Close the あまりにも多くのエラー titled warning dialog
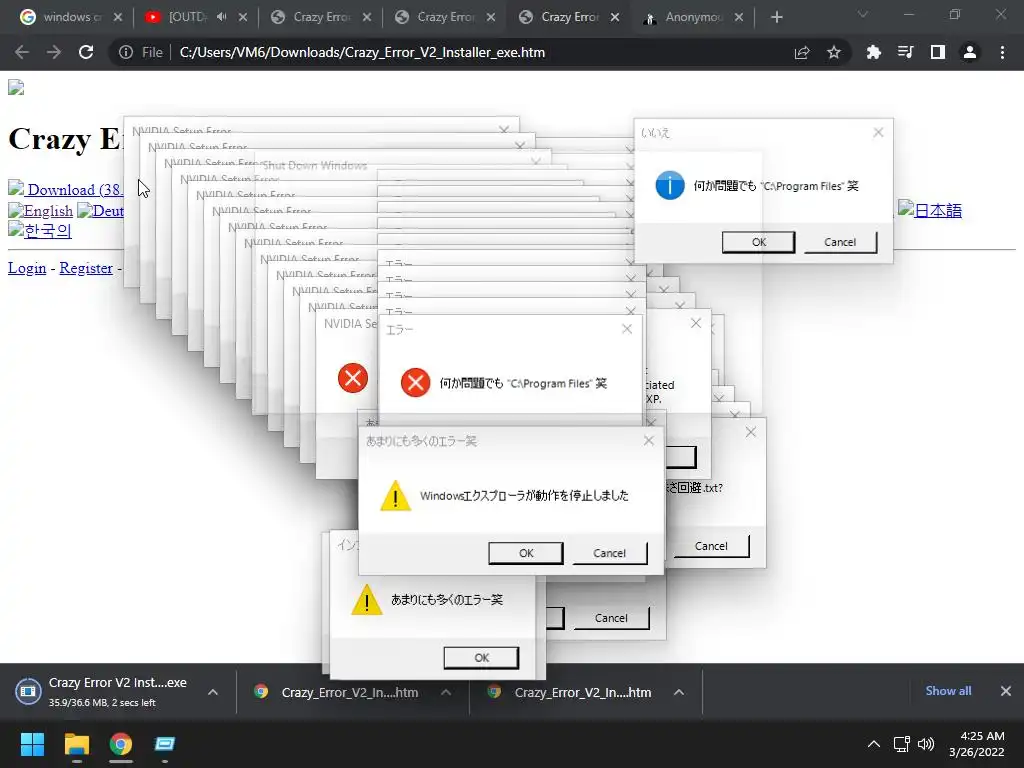1024x768 pixels. coord(648,441)
